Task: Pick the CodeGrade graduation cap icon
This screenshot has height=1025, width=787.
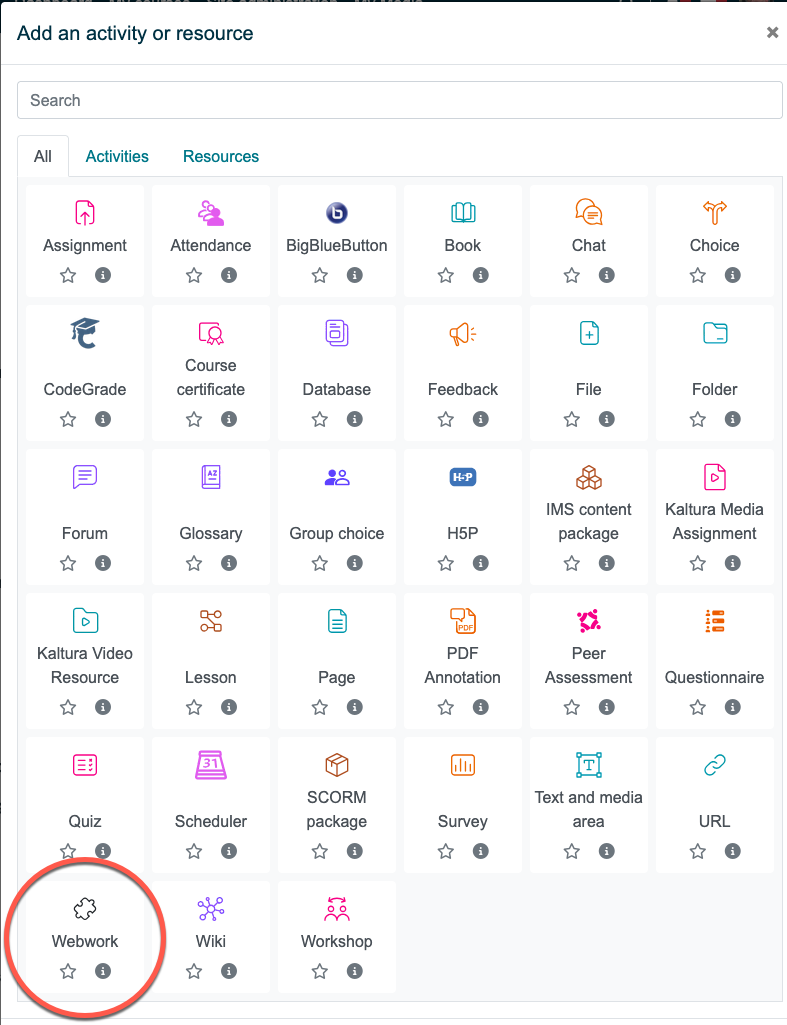Action: coord(85,333)
